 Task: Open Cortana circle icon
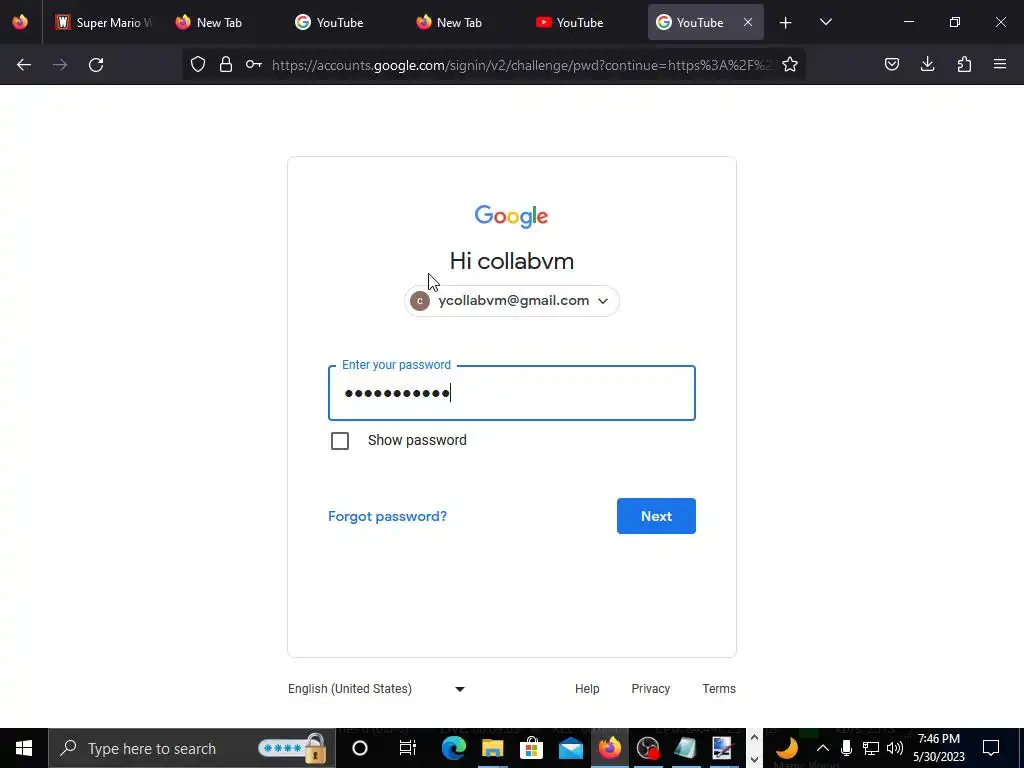360,748
